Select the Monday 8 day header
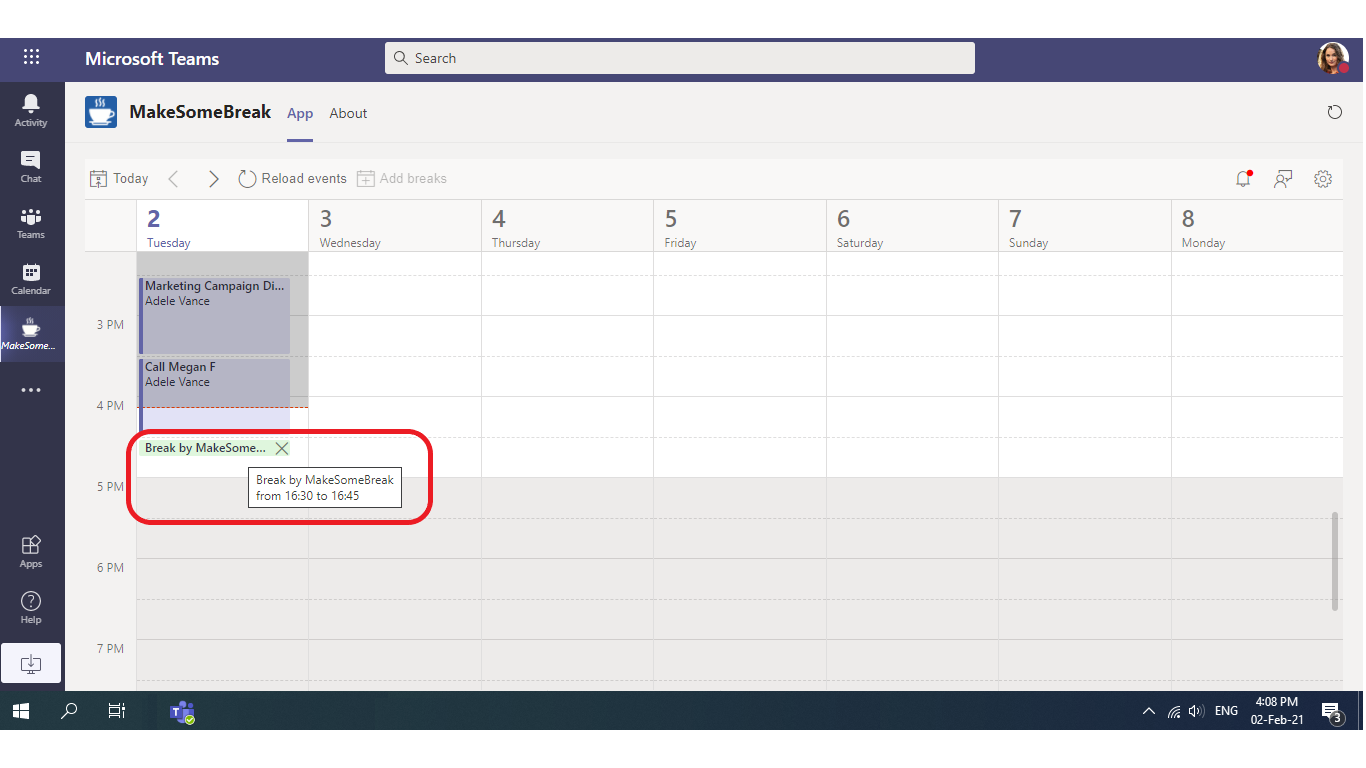The image size is (1366, 768). (1257, 227)
